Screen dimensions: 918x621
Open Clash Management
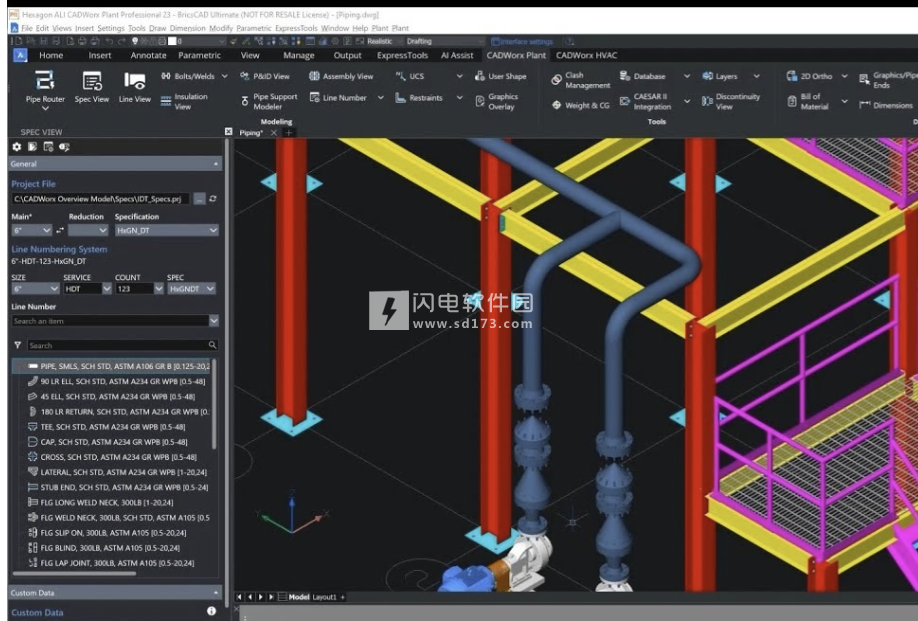581,80
